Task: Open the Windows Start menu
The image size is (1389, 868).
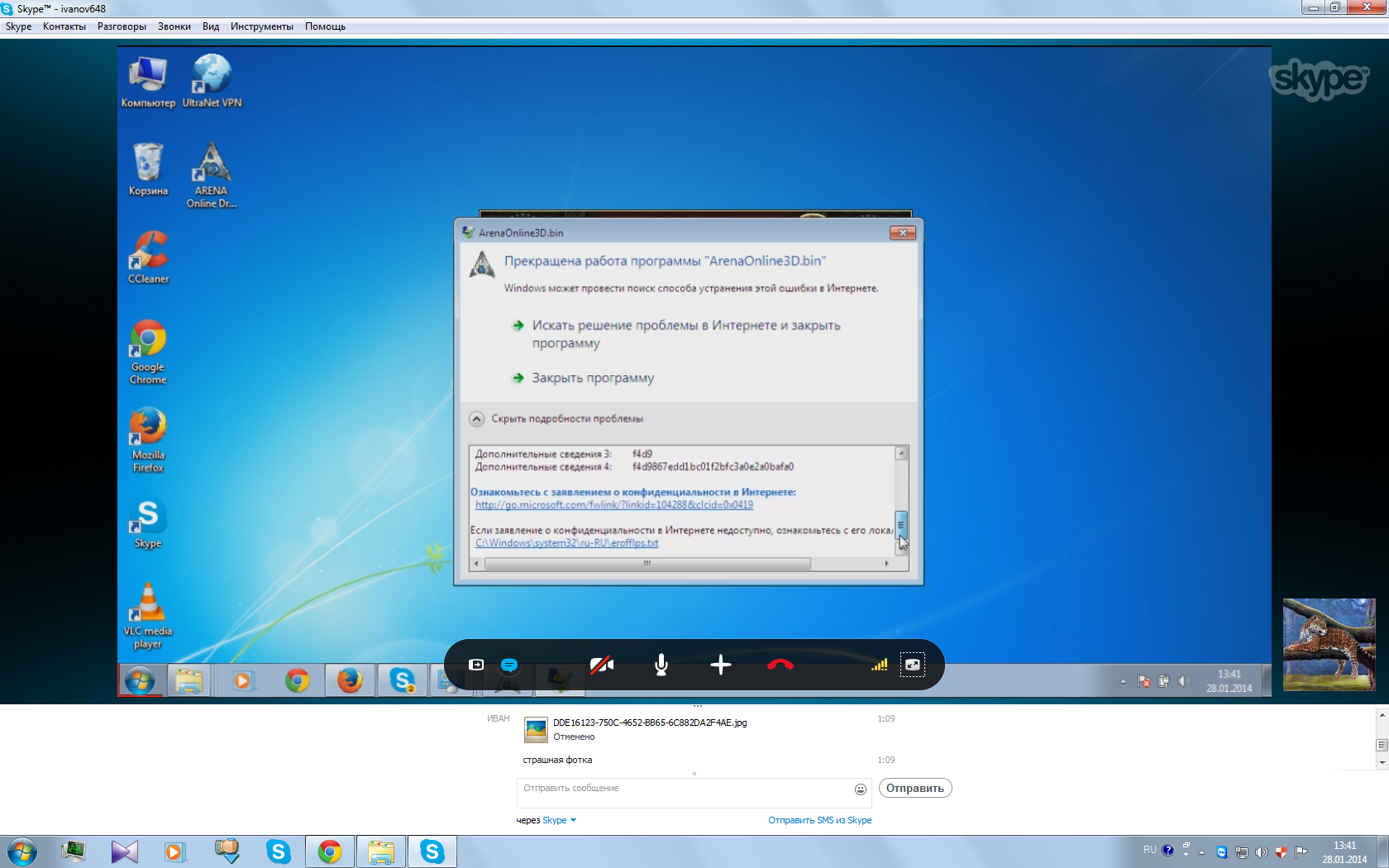Action: point(22,851)
